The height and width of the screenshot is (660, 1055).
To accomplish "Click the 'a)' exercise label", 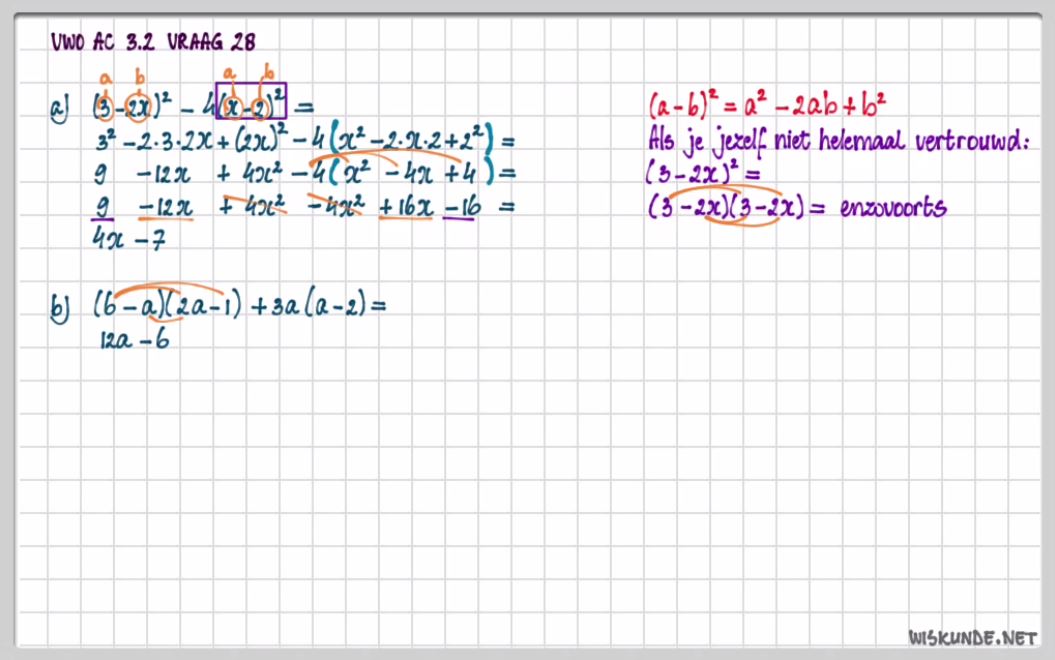I will (x=60, y=107).
